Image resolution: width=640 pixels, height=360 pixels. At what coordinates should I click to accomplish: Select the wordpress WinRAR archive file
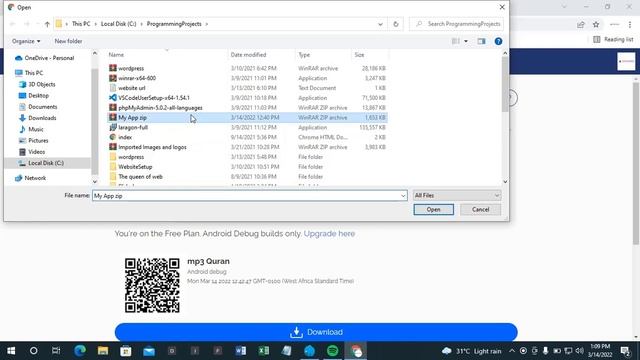247,68
